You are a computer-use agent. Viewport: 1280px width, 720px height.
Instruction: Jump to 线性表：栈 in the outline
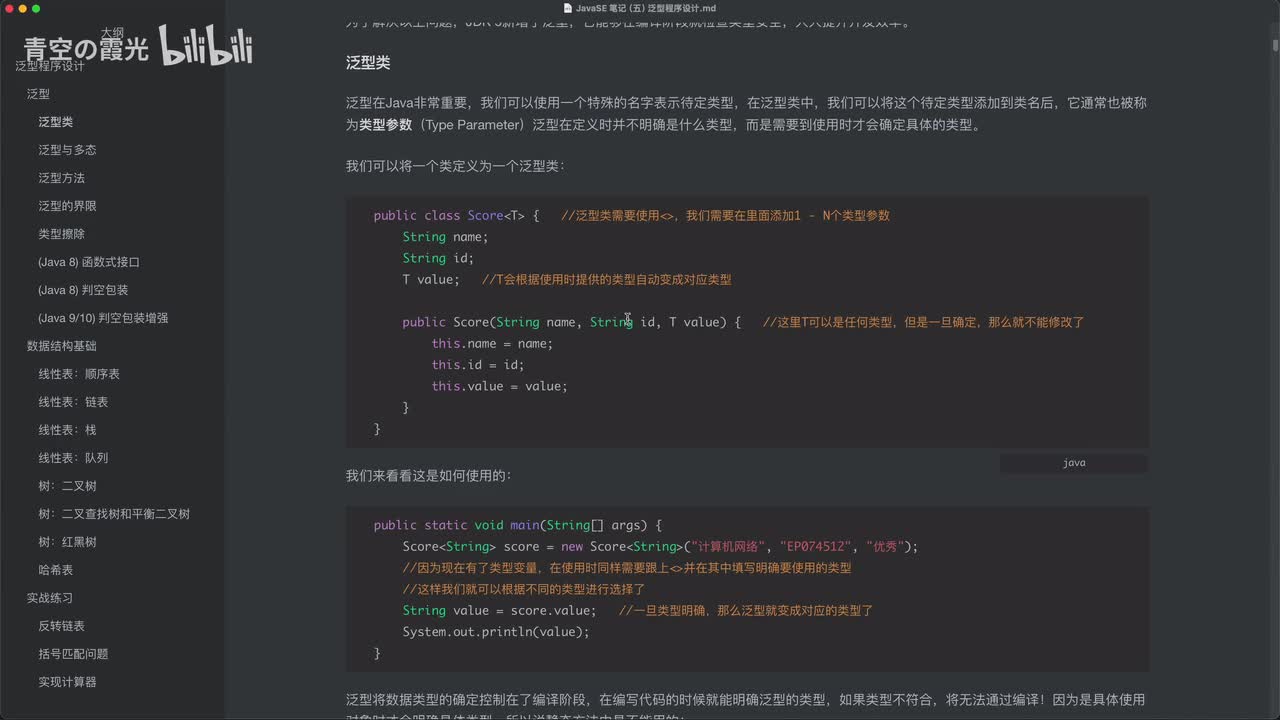[x=67, y=430]
